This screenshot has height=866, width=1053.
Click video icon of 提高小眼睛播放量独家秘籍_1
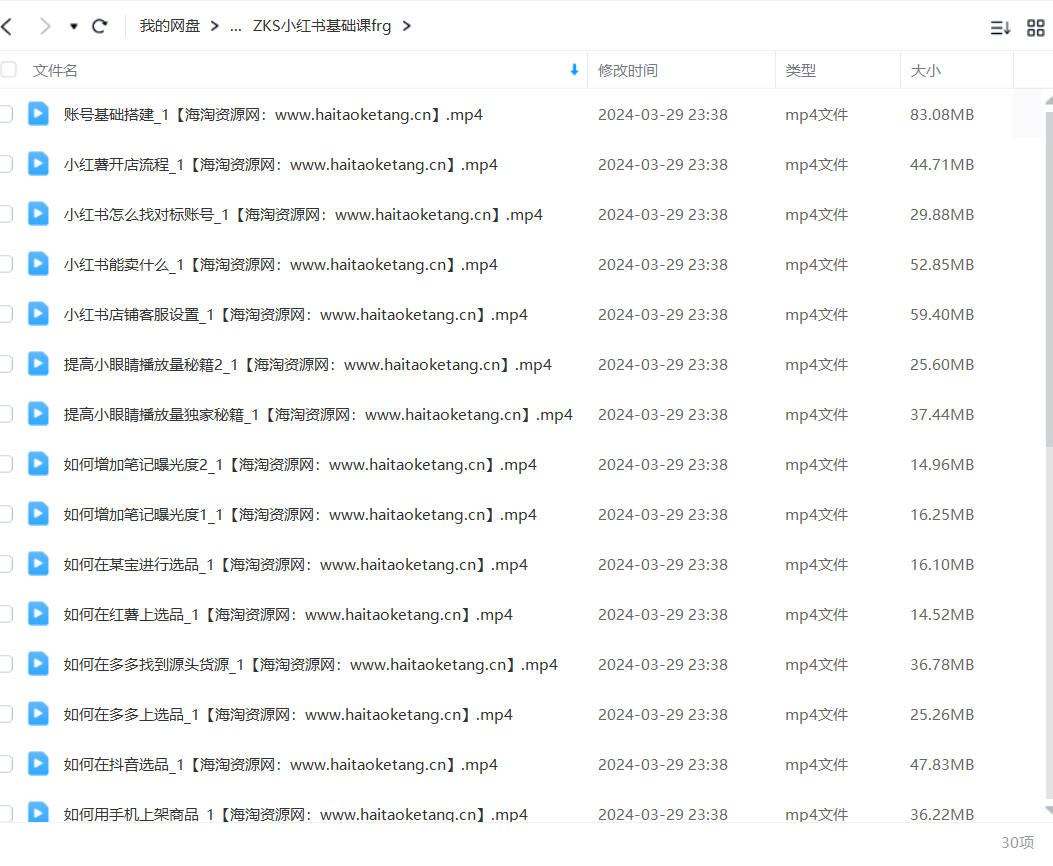click(38, 414)
